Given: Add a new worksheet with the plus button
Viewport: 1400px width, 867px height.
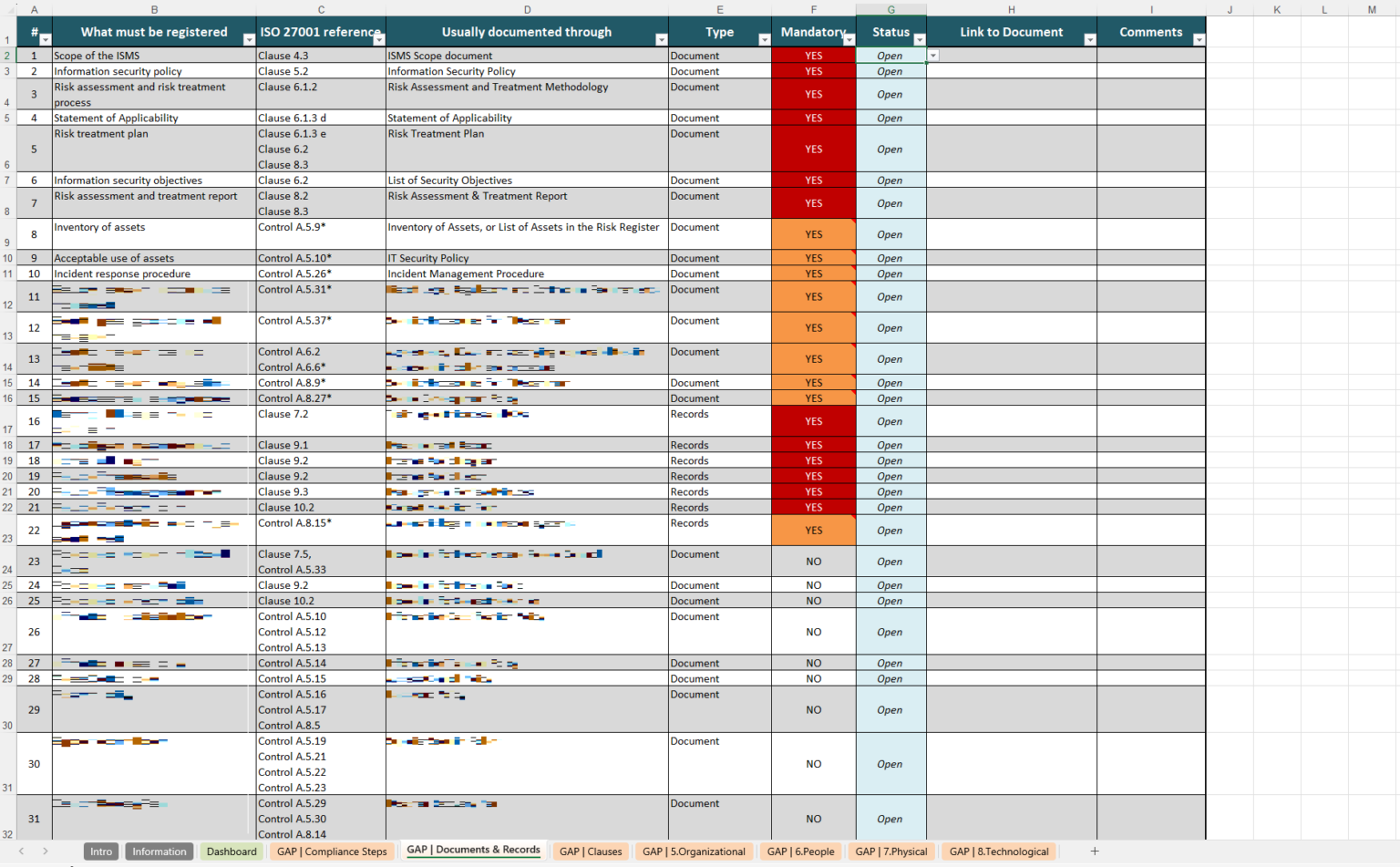Looking at the screenshot, I should click(x=1096, y=851).
